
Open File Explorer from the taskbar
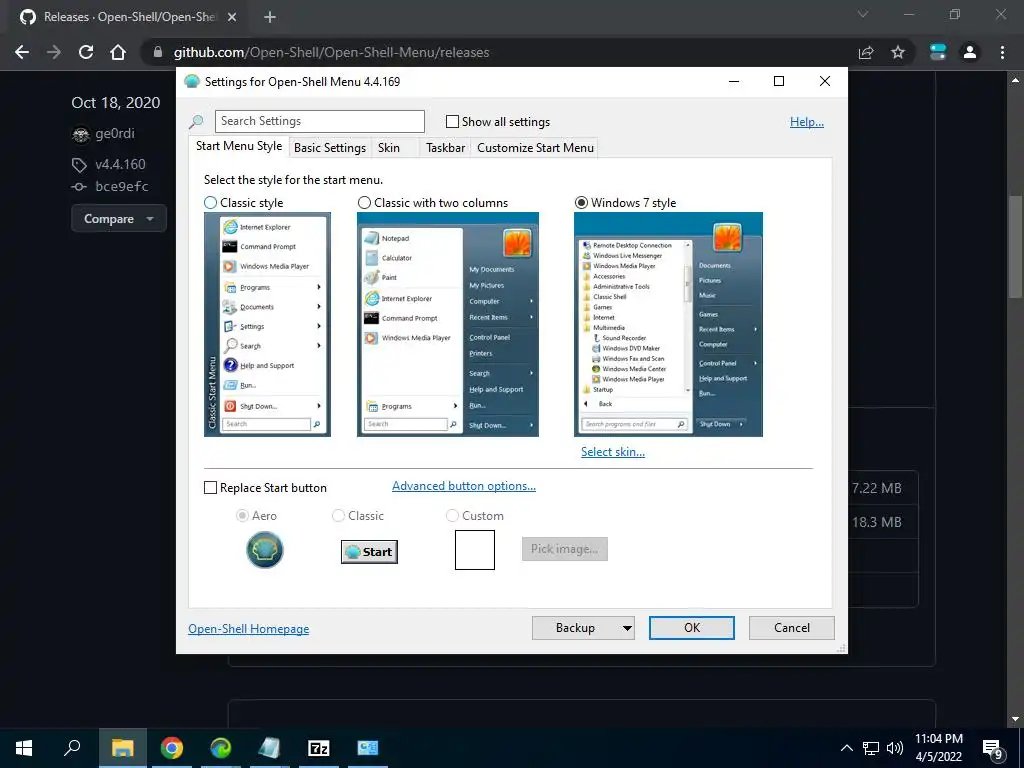point(122,748)
